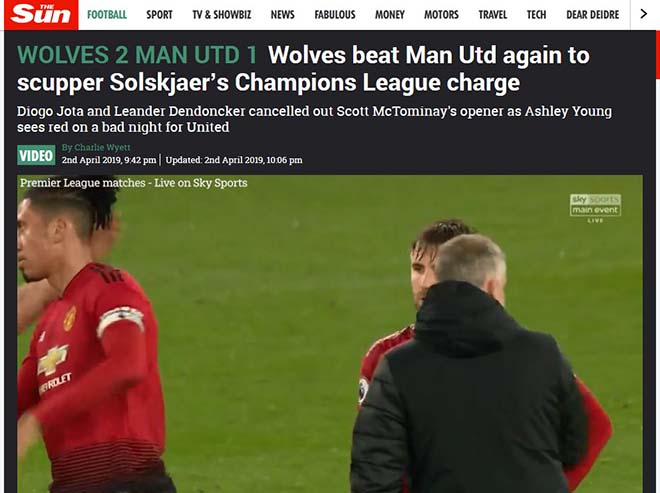Go to TV & Showbiz section
The image size is (660, 493).
[x=222, y=15]
